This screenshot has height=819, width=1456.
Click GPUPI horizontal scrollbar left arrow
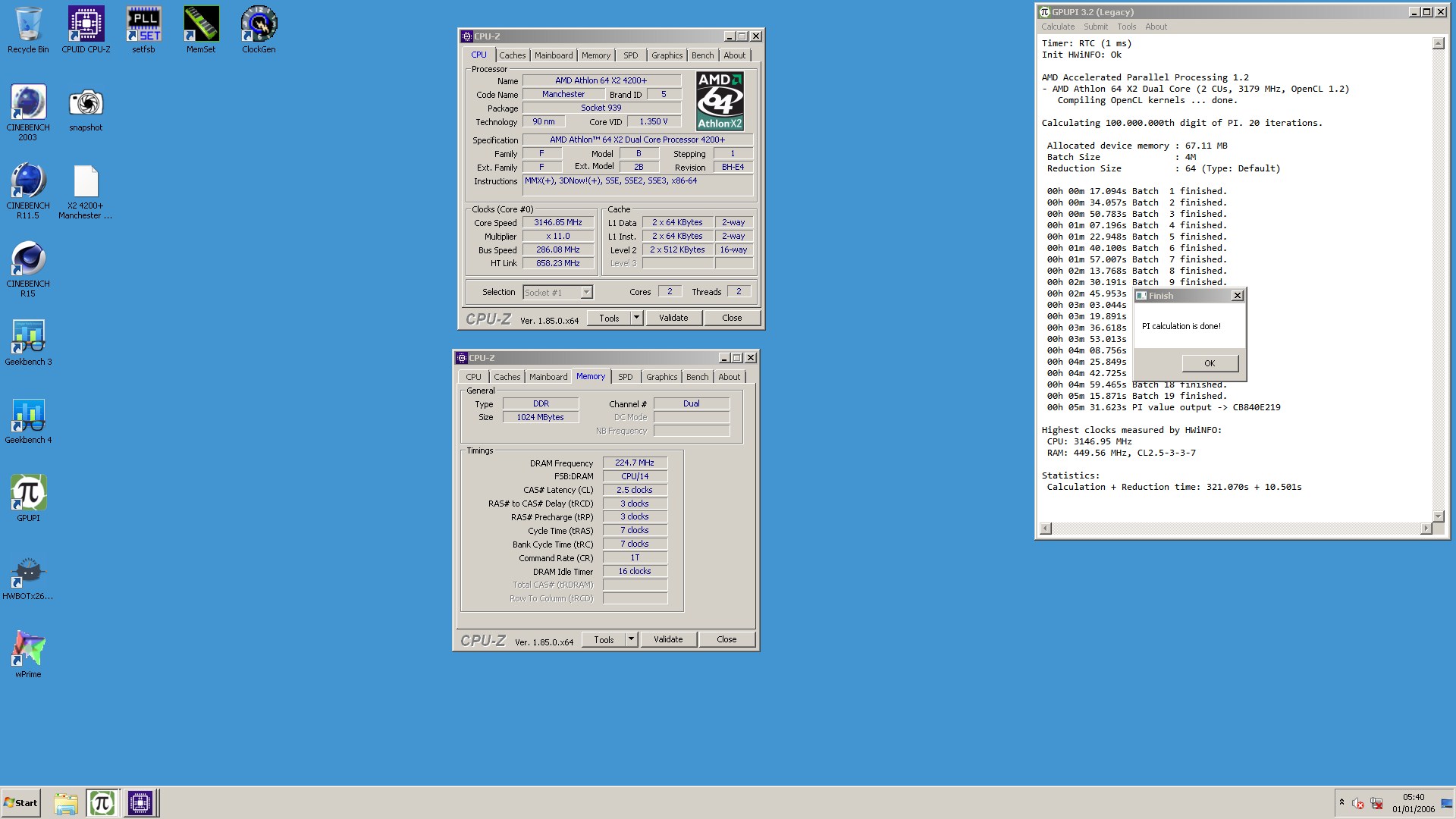[x=1046, y=528]
